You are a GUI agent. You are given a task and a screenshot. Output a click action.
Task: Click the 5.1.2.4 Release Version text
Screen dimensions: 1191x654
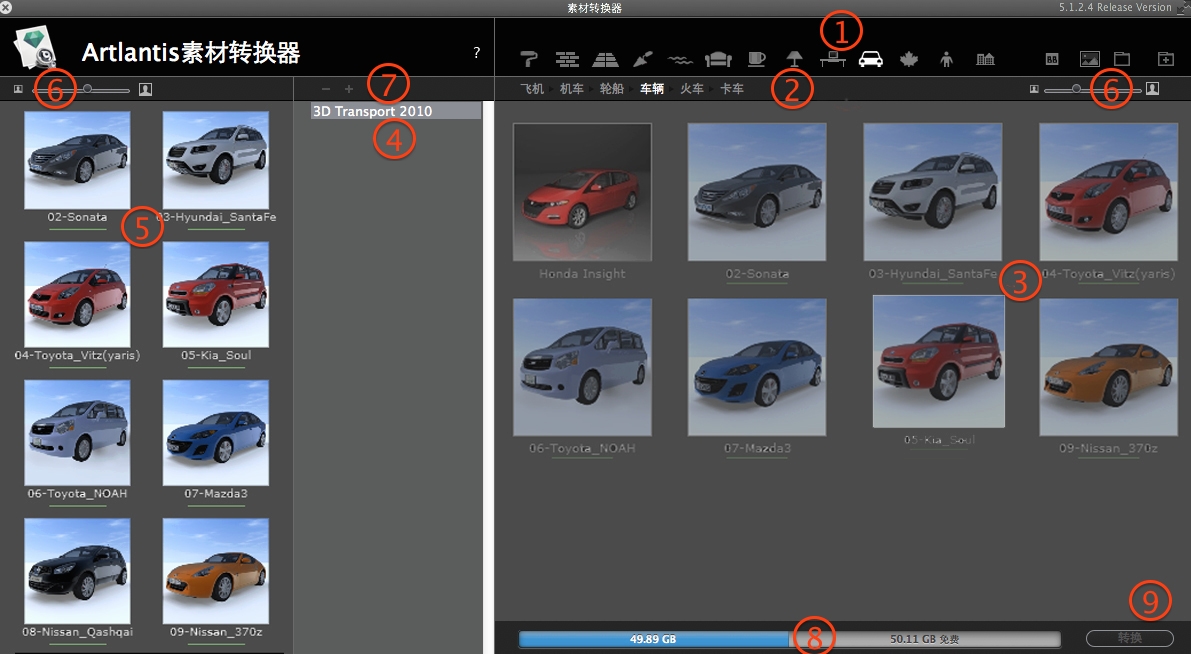[x=1115, y=8]
